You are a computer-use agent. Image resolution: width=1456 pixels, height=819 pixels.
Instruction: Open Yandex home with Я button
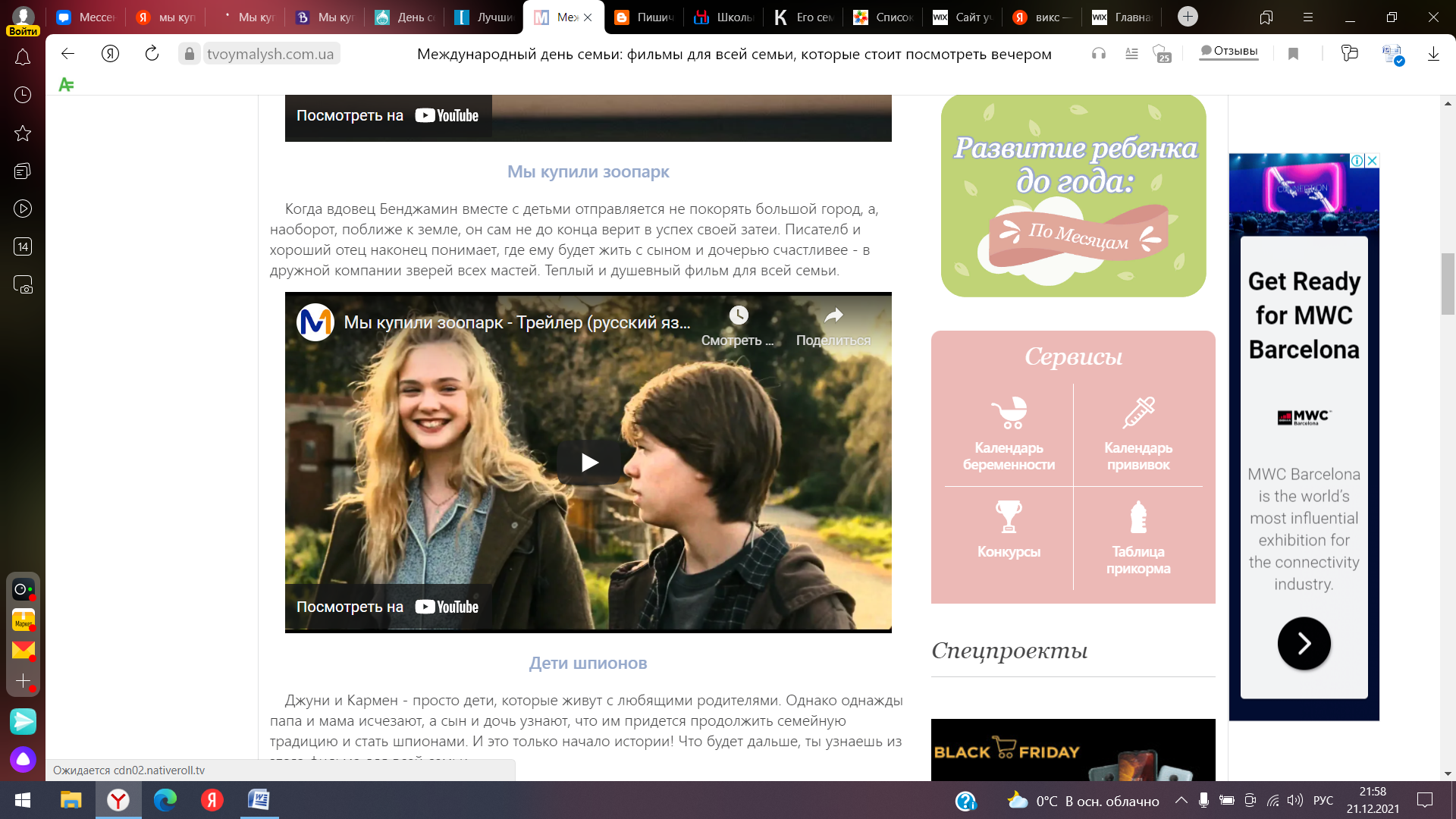pyautogui.click(x=110, y=53)
